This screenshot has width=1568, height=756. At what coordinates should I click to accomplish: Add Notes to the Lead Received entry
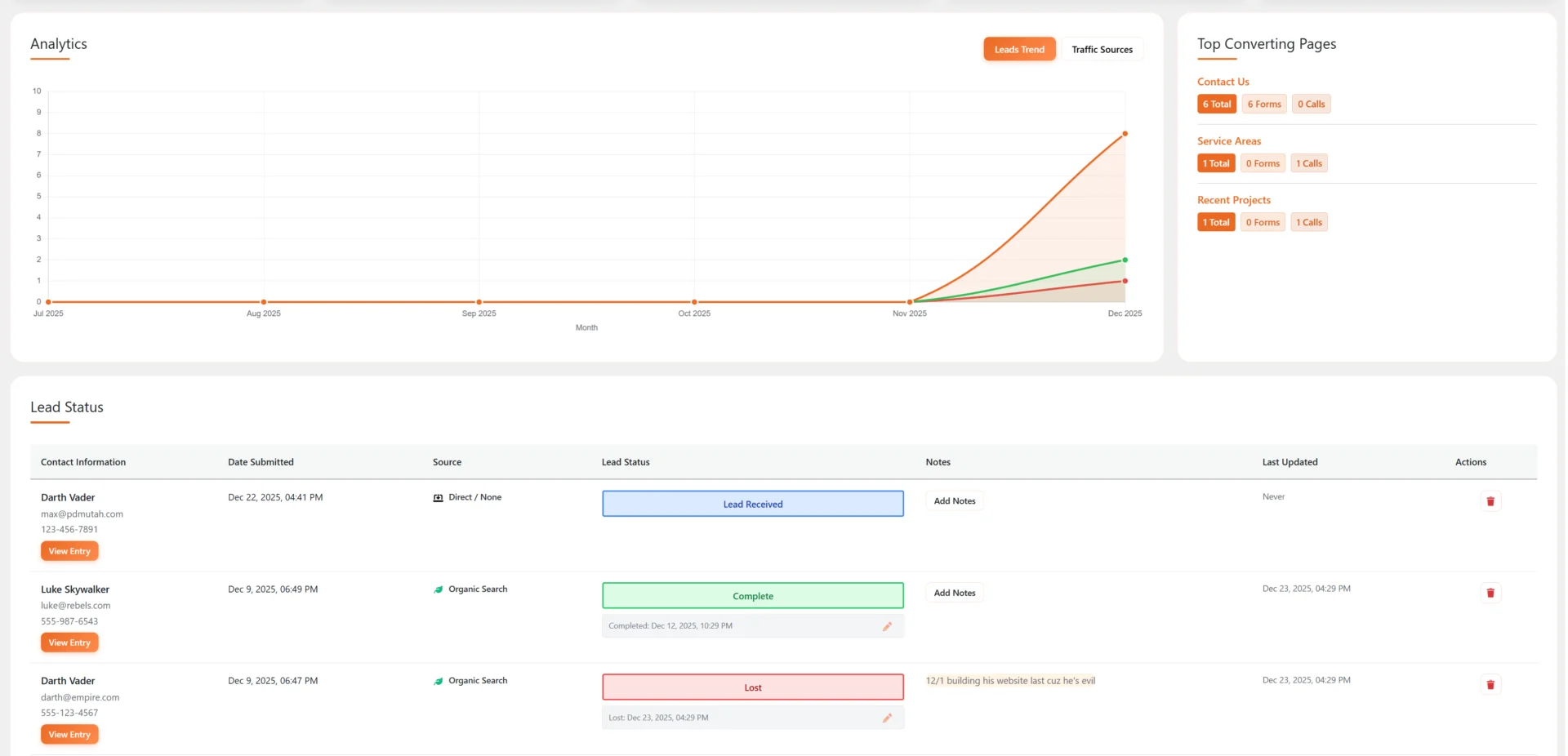954,500
